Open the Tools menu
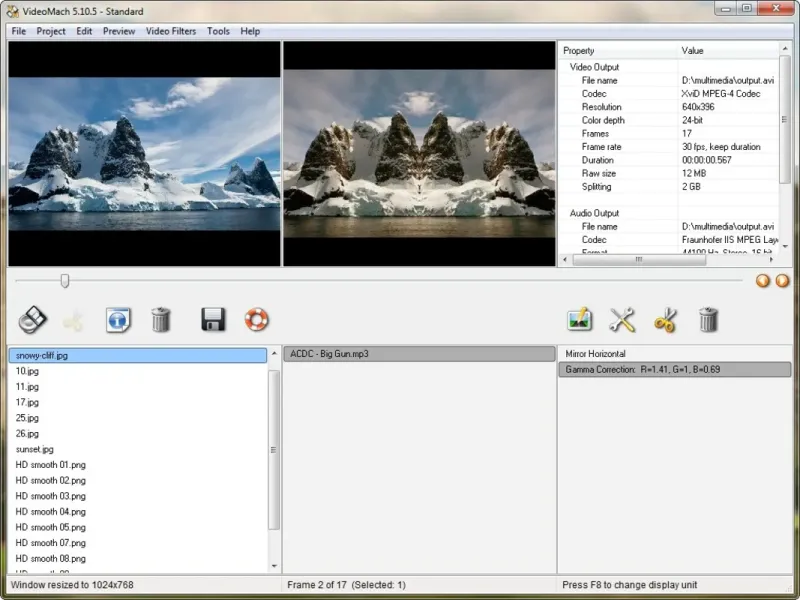 tap(218, 31)
